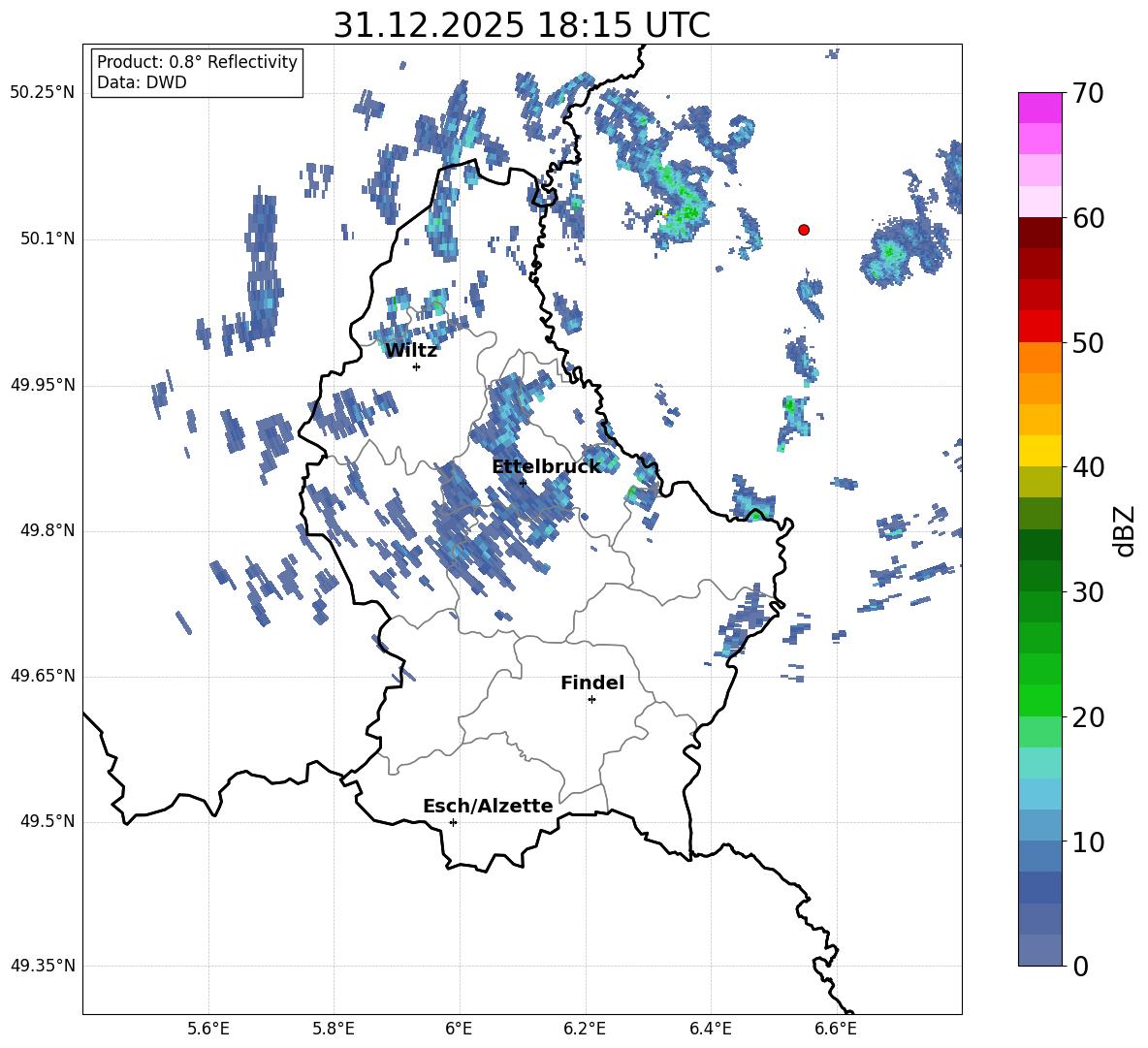Click the 49.8°N latitude label
This screenshot has height=1048, width=1148.
click(48, 530)
